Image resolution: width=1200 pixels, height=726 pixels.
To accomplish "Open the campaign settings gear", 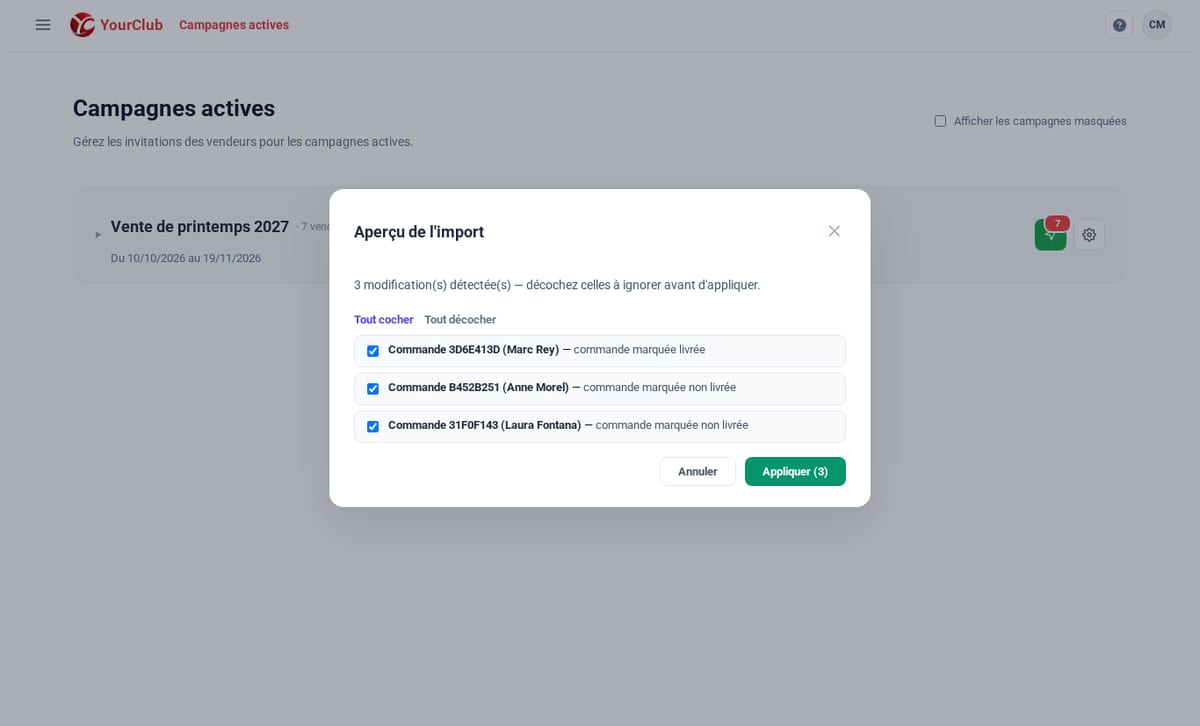I will coord(1089,235).
